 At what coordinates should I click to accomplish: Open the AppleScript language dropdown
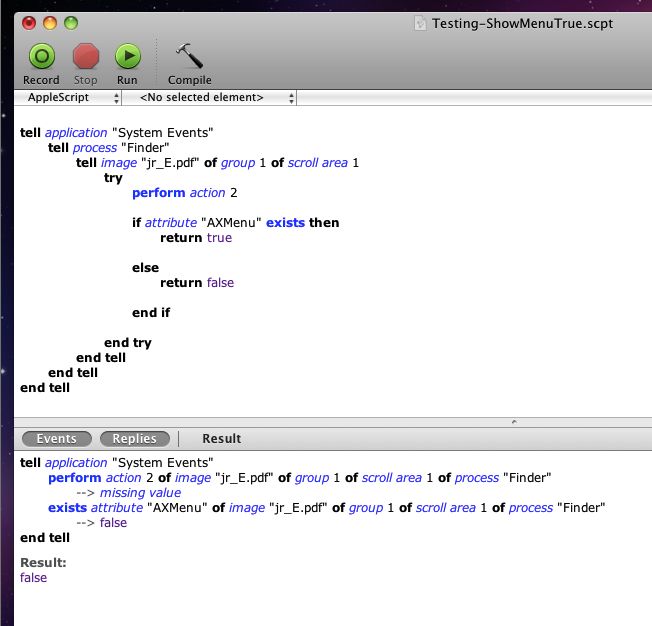68,98
